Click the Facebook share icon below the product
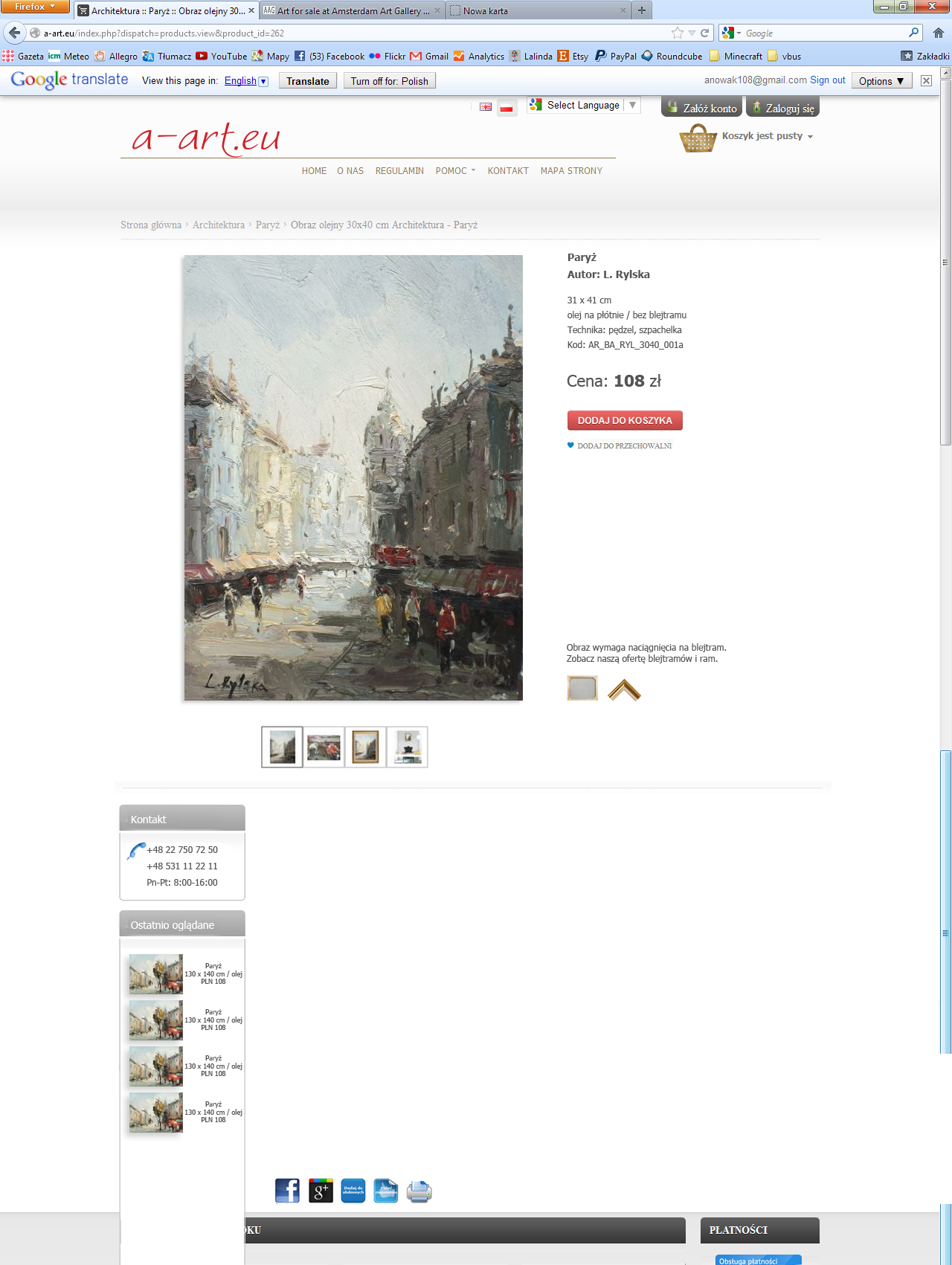This screenshot has width=952, height=1265. pos(287,1191)
